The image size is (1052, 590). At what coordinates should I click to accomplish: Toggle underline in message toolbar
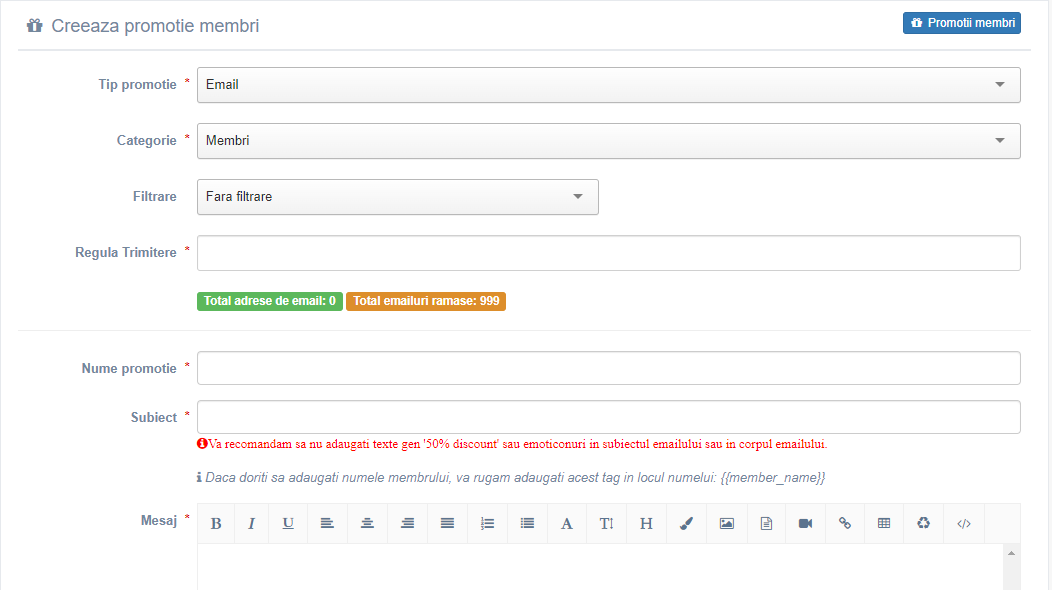coord(288,524)
